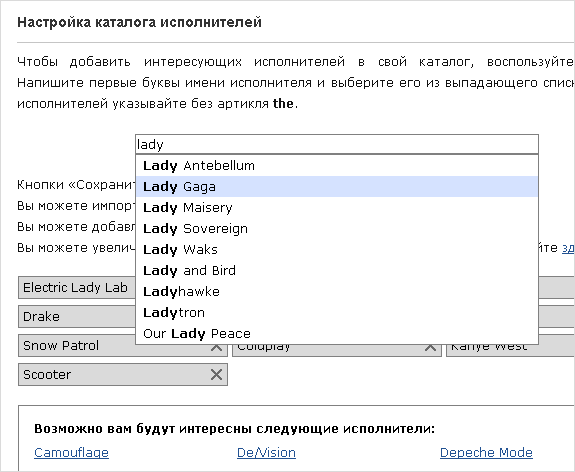Click heading Возможно вам будут интересны следующие исполнители

(x=234, y=428)
